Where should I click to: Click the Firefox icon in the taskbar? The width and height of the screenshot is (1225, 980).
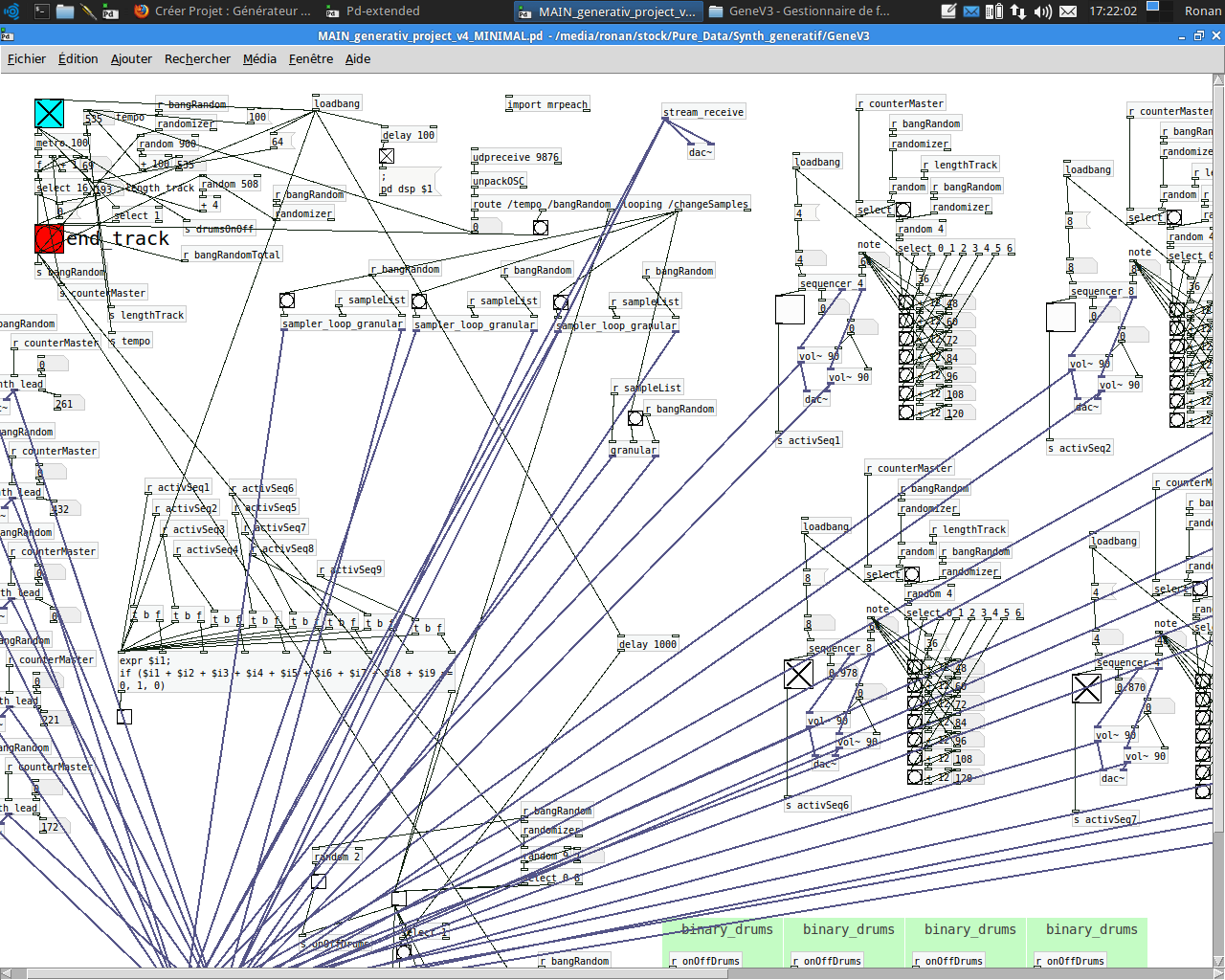pyautogui.click(x=141, y=11)
